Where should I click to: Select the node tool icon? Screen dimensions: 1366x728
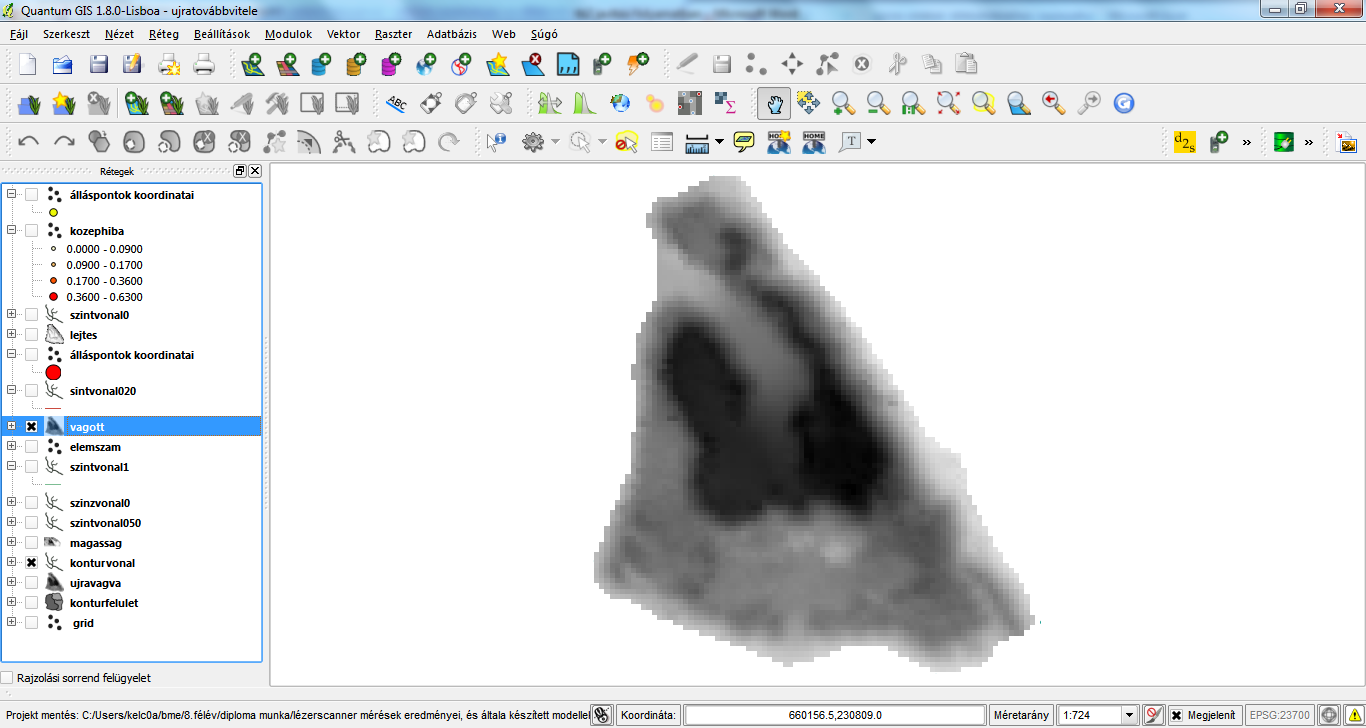pos(827,65)
